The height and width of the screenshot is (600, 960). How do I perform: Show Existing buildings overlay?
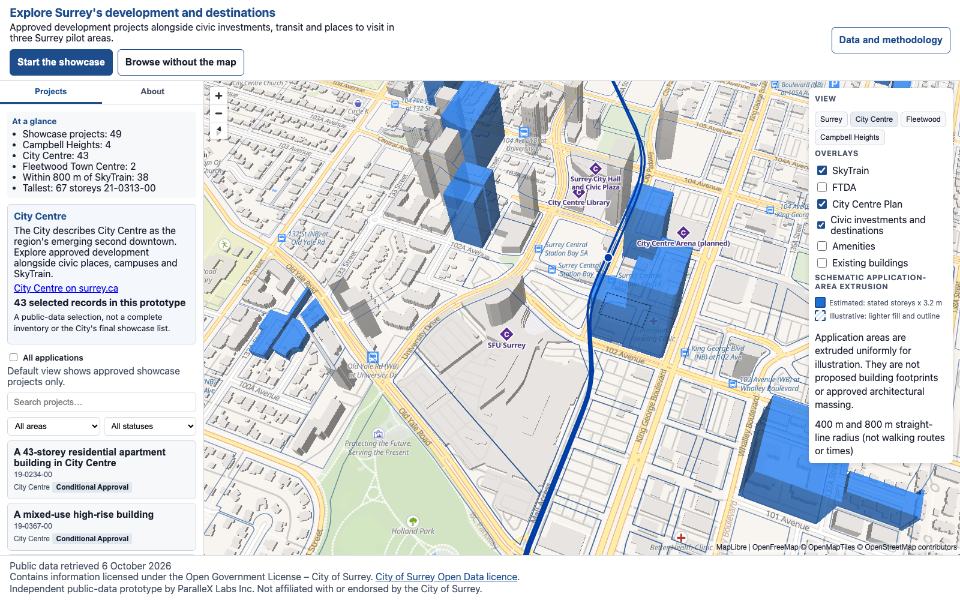click(x=822, y=263)
